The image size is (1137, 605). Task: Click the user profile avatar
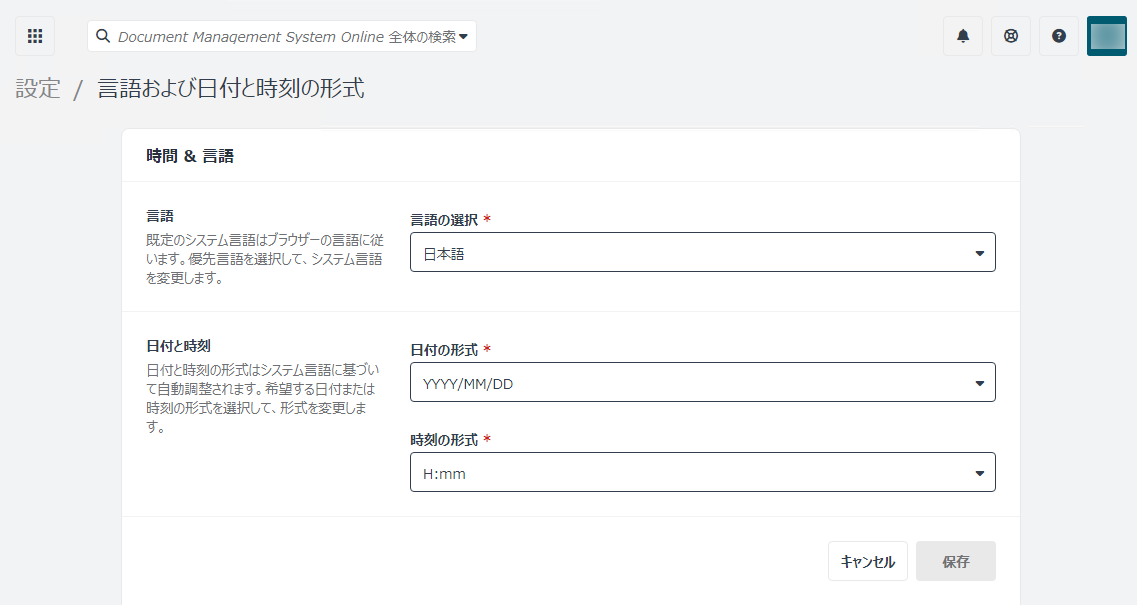tap(1106, 35)
